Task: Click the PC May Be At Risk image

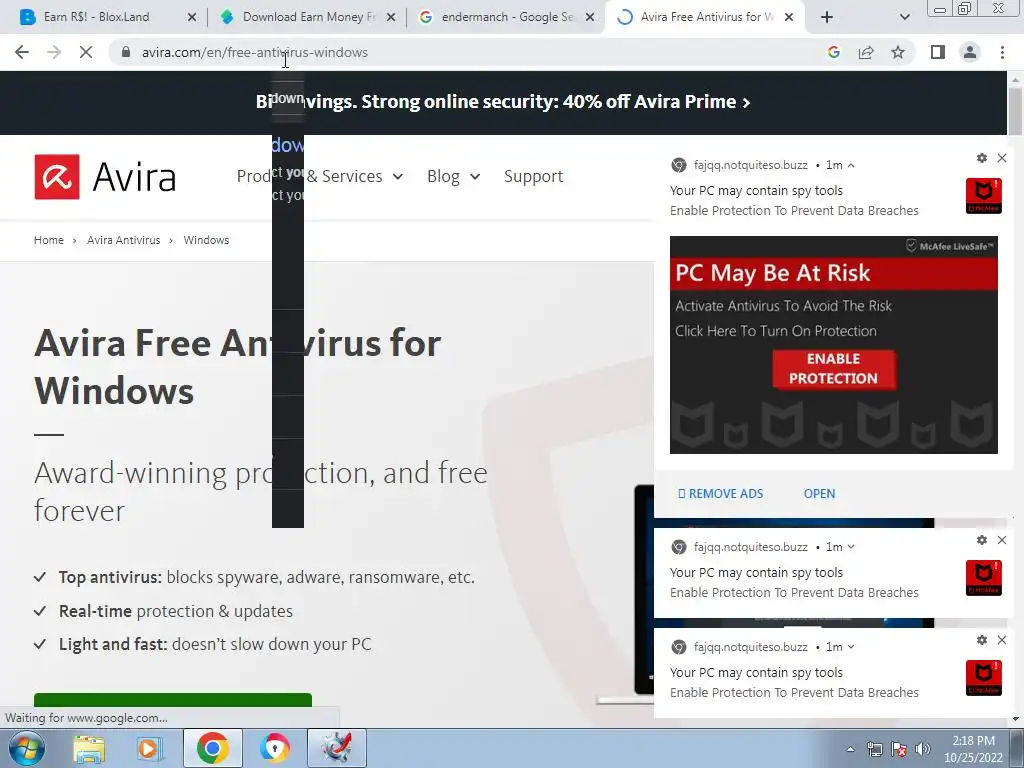Action: tap(833, 345)
